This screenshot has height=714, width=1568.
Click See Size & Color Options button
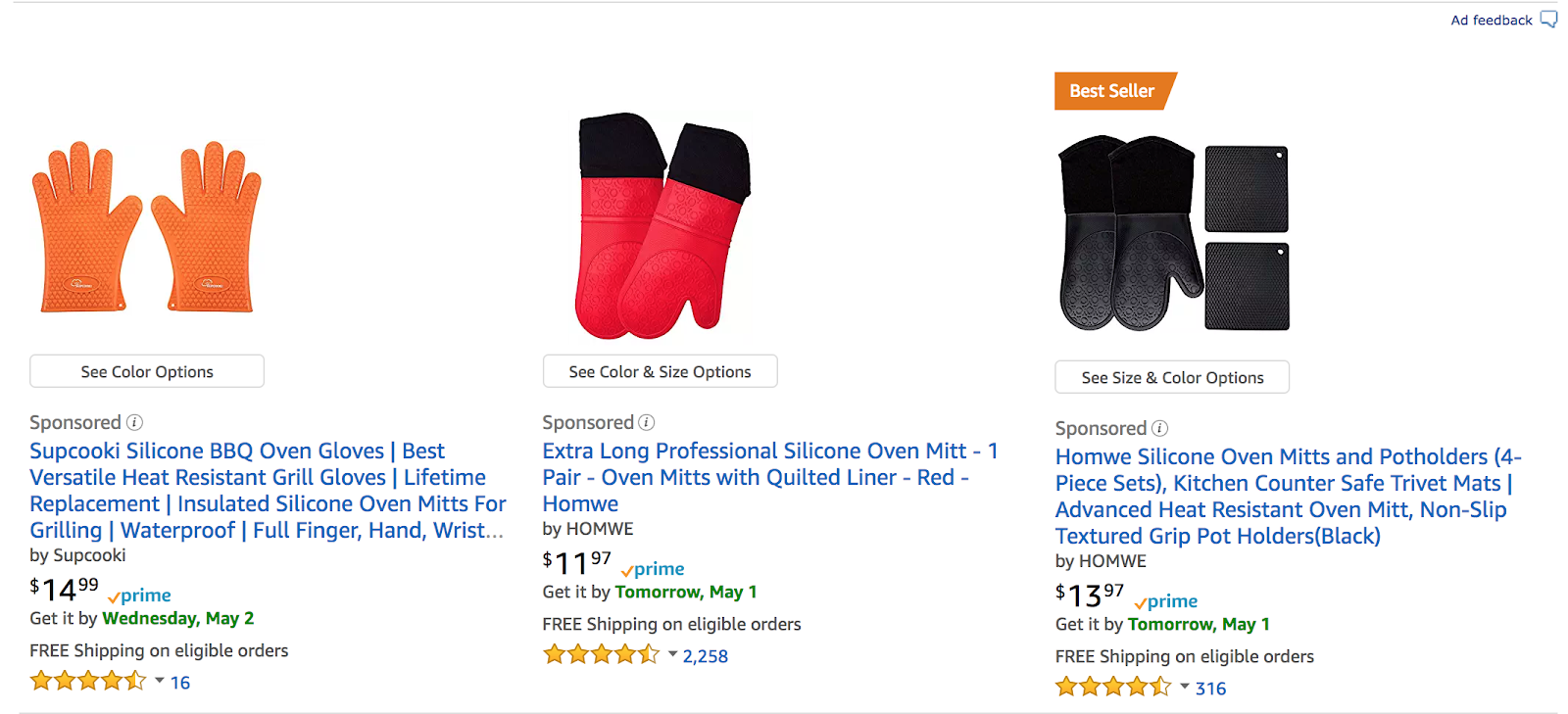click(x=1172, y=377)
